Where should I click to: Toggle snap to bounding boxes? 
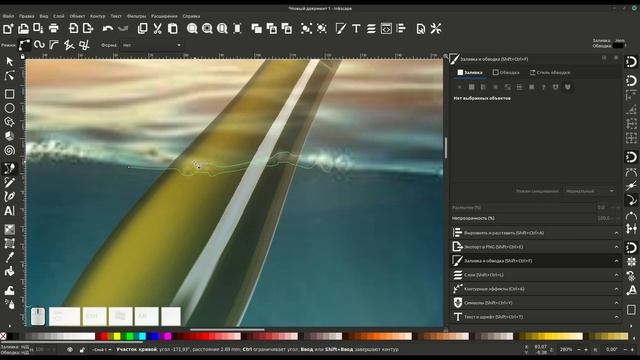pyautogui.click(x=631, y=80)
